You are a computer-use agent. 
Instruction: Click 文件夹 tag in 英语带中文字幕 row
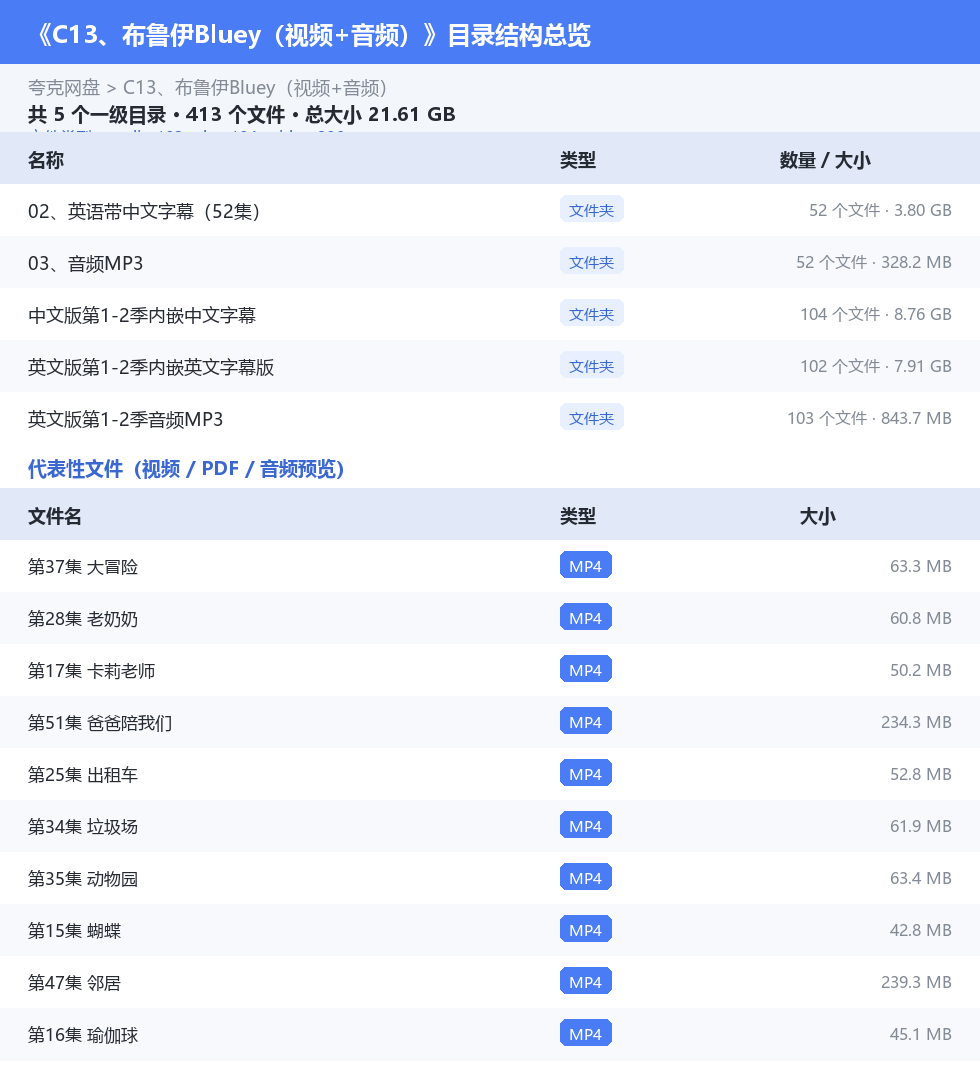[591, 210]
